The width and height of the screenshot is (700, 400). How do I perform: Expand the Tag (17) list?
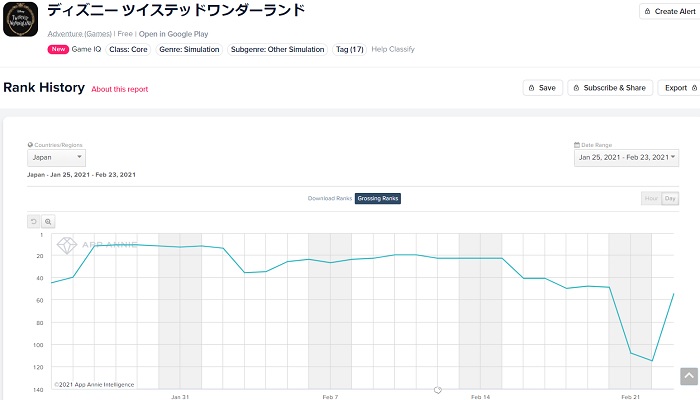point(350,50)
